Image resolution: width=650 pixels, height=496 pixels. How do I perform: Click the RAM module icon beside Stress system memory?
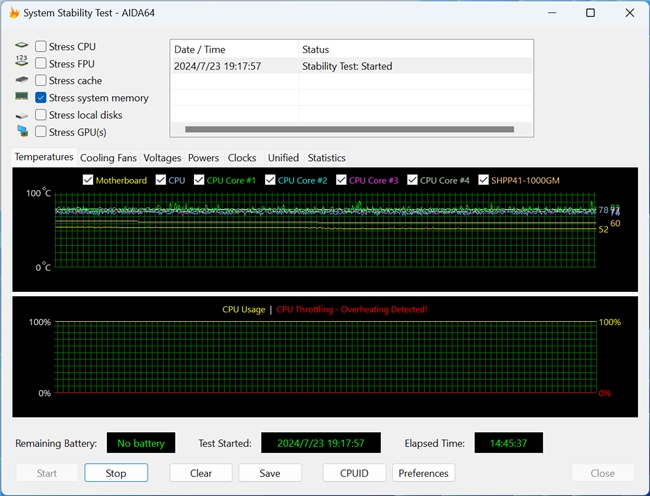pyautogui.click(x=22, y=97)
